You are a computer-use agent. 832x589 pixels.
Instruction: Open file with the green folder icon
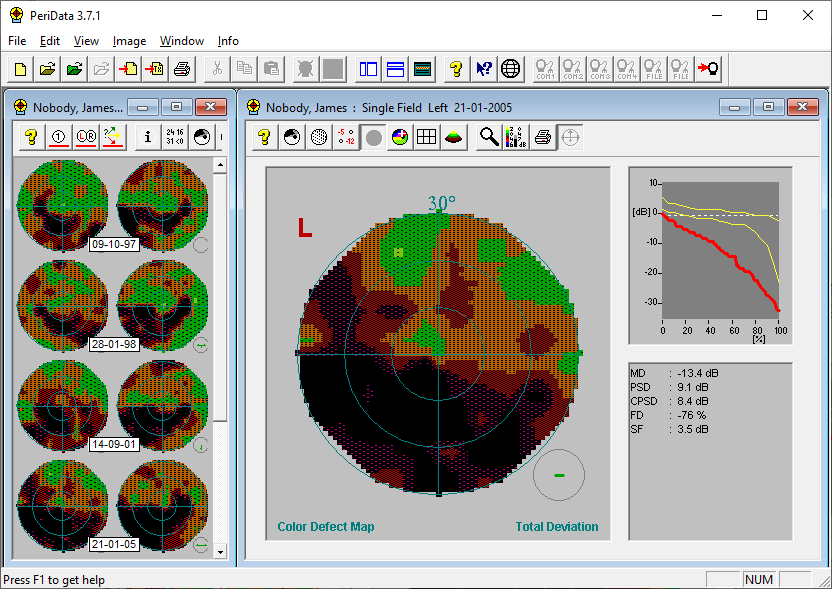tap(75, 69)
